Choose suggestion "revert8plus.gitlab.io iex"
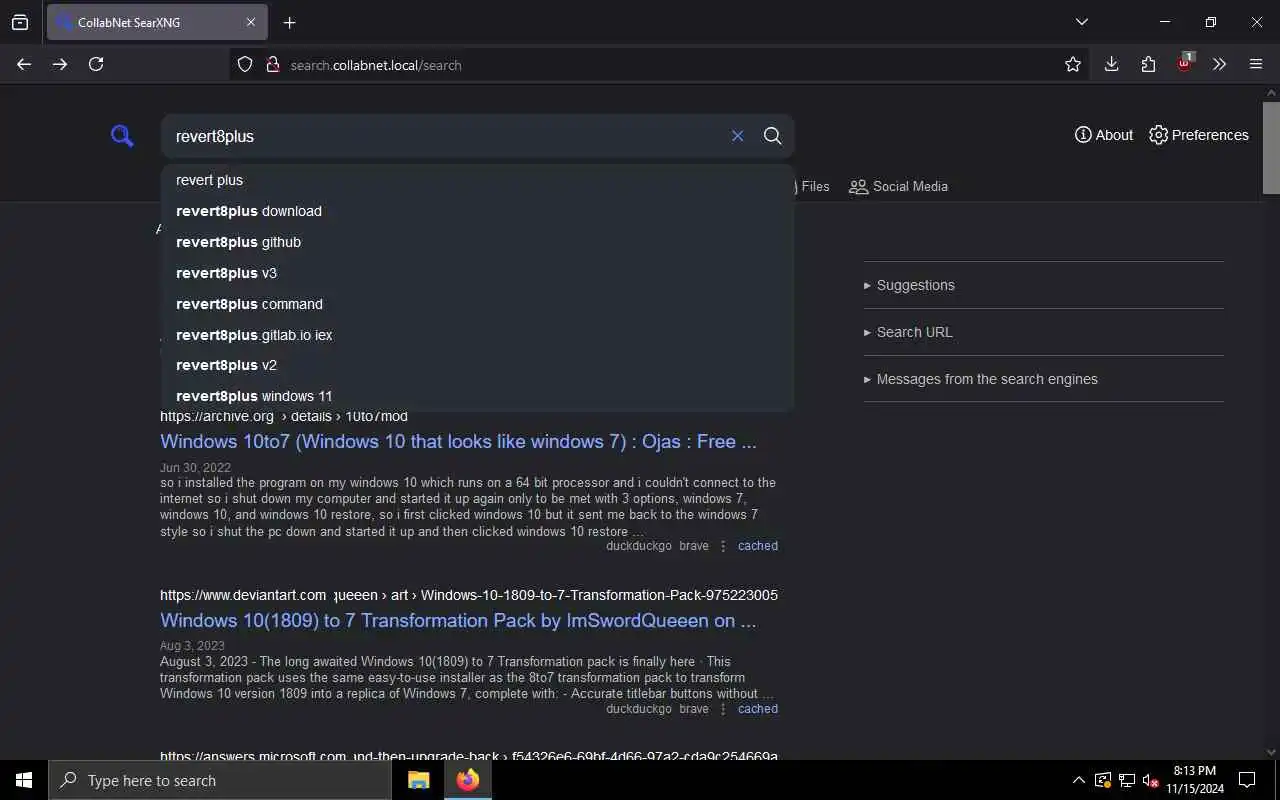Viewport: 1280px width, 800px height. [x=477, y=335]
